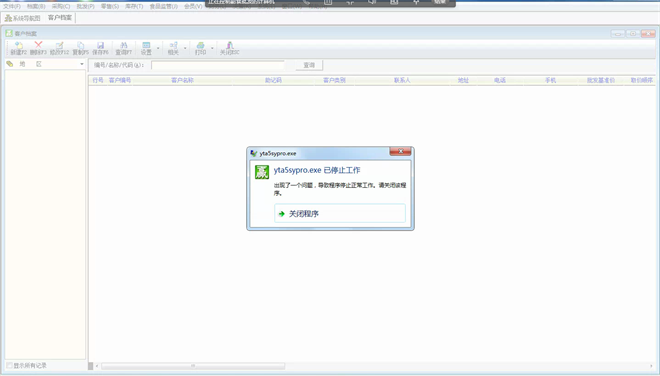Open the 食品监管(J) menu

tap(163, 6)
